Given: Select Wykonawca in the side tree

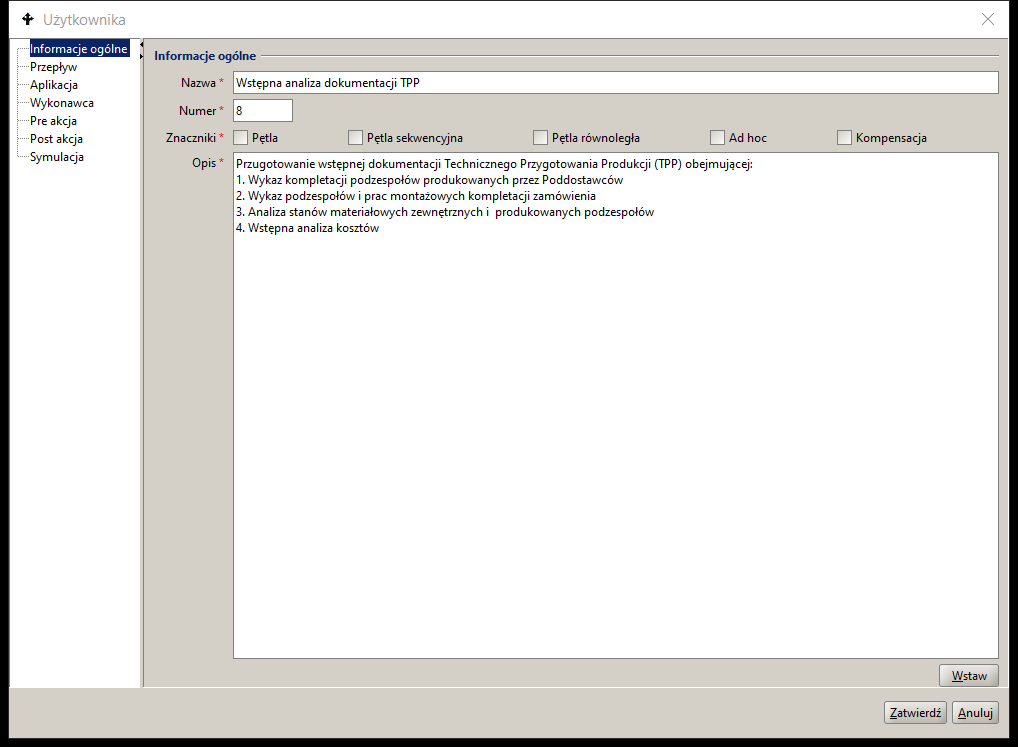Looking at the screenshot, I should click(x=62, y=102).
